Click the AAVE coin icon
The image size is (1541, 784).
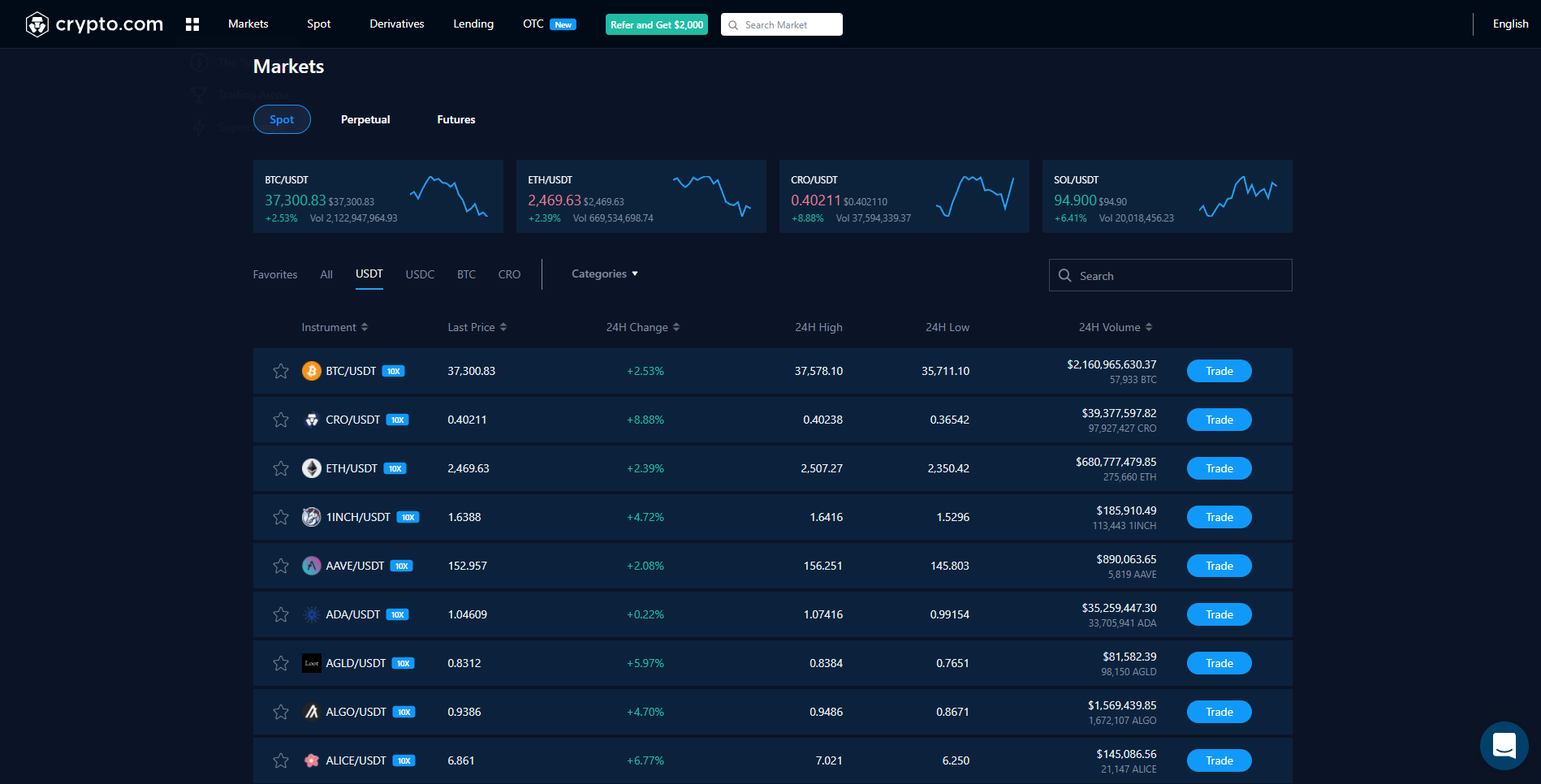tap(312, 566)
